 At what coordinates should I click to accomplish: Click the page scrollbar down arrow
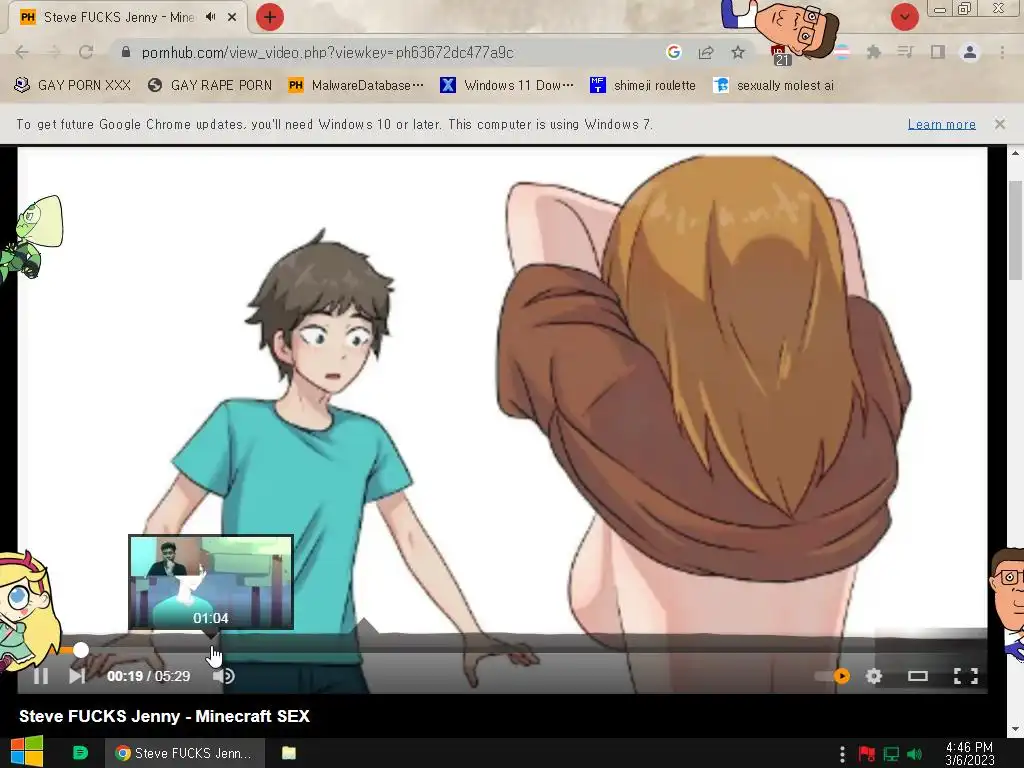(1016, 729)
